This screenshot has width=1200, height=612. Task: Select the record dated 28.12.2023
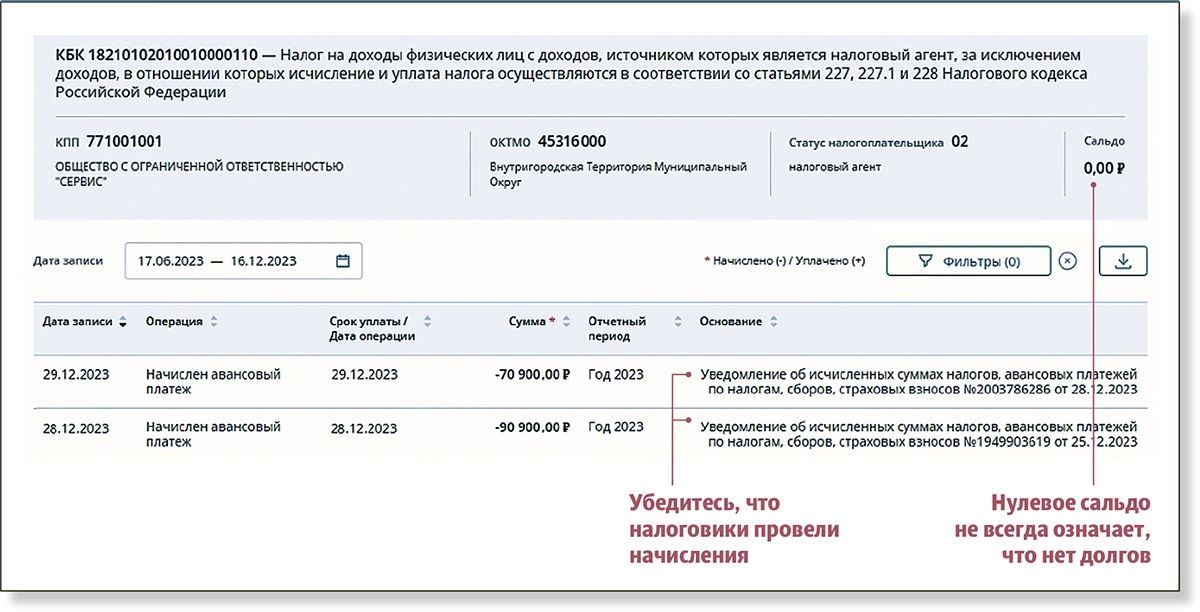[x=76, y=428]
